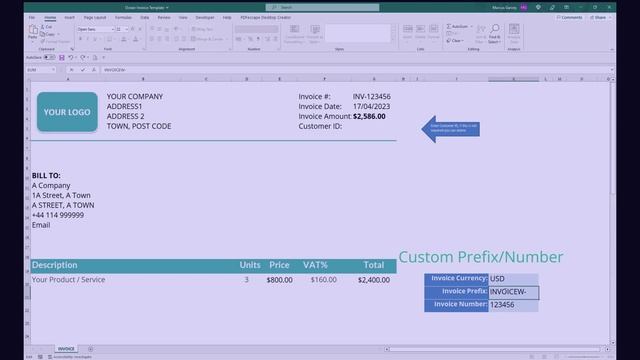The image size is (640, 360).
Task: Open the Font size dropdown
Action: click(127, 29)
